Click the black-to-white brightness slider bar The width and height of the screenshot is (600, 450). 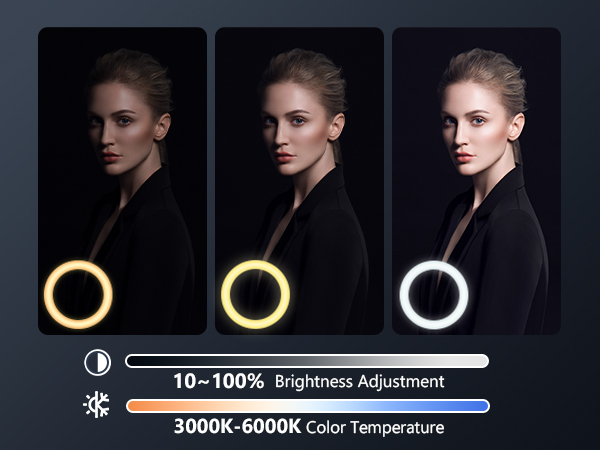307,361
